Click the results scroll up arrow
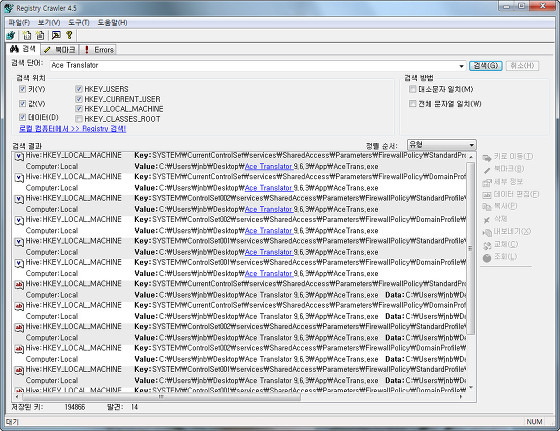560x431 pixels. click(x=471, y=156)
